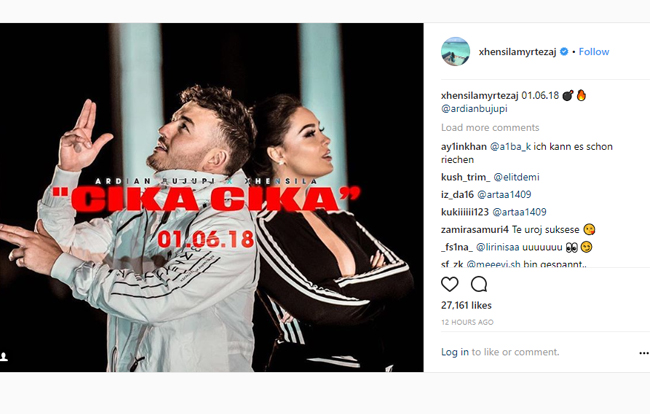
Task: Open the @ardianbujupi mention in caption
Action: pos(474,109)
